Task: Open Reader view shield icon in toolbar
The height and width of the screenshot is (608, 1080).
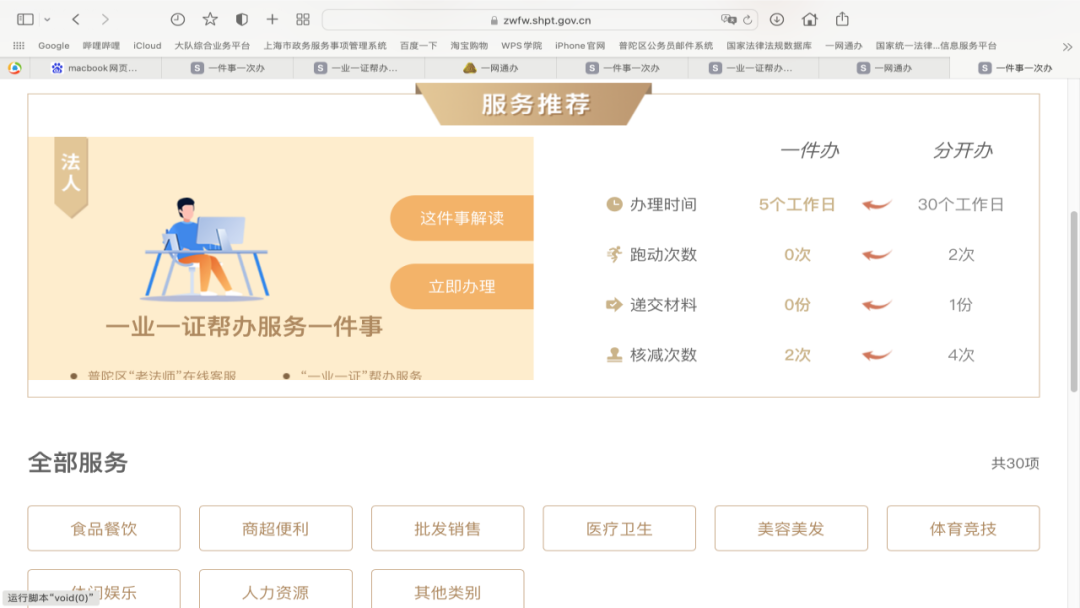Action: point(239,17)
